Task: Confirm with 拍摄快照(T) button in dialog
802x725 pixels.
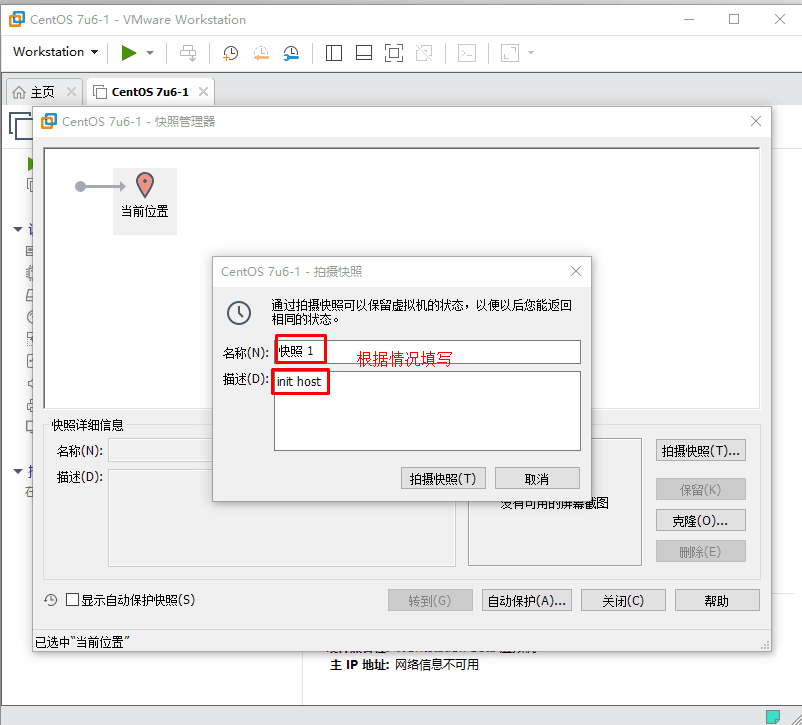Action: (x=443, y=478)
